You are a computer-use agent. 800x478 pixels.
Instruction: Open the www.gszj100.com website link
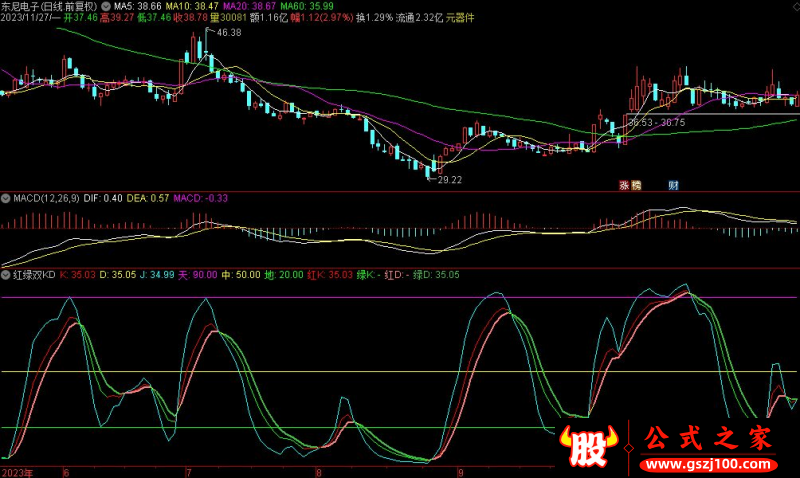pos(711,465)
